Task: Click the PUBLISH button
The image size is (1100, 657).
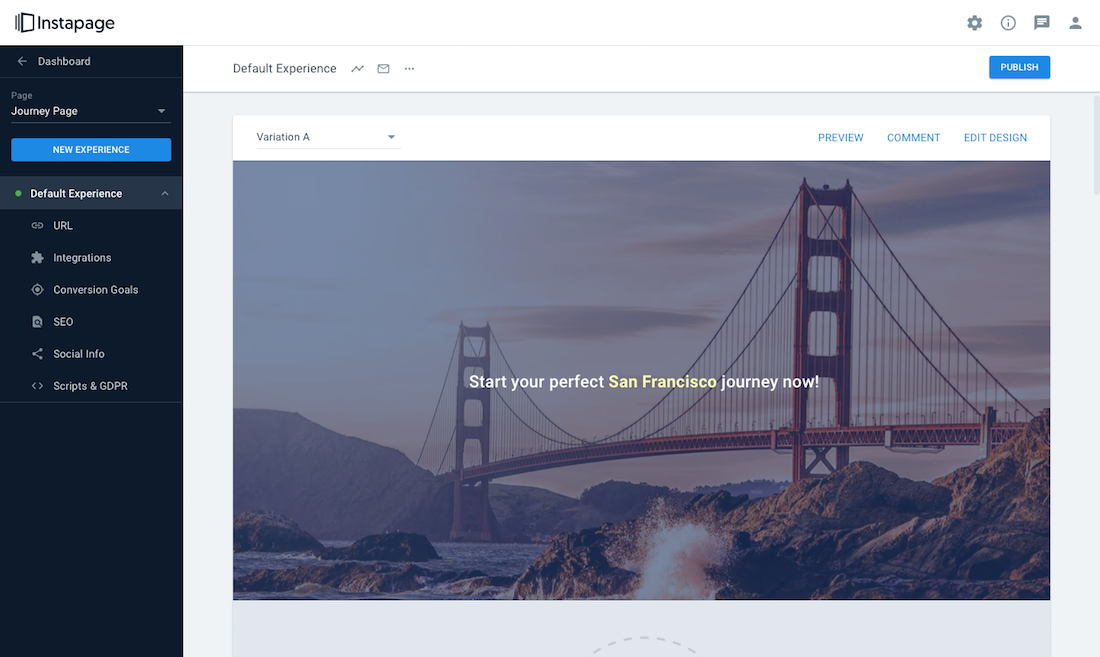Action: click(1019, 67)
